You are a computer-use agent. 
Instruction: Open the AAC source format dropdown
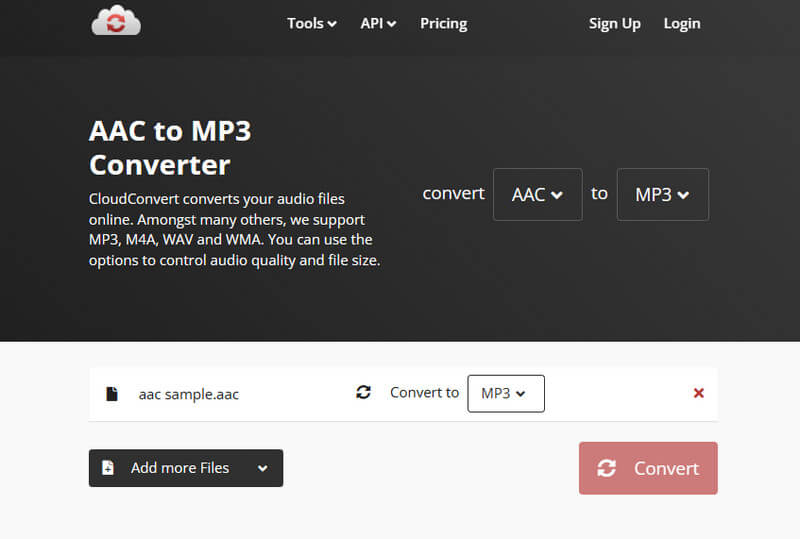pyautogui.click(x=537, y=194)
